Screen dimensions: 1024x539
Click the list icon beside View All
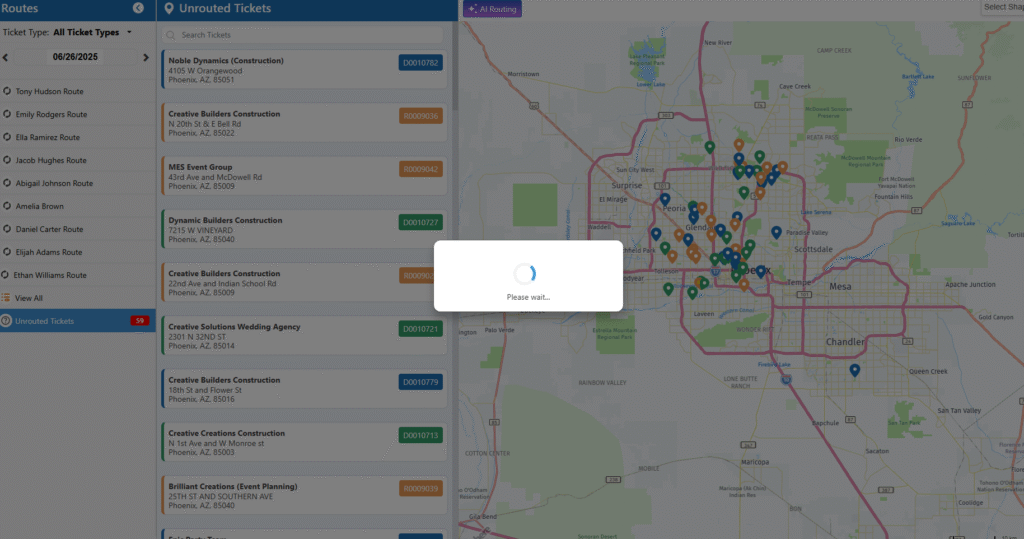6,297
